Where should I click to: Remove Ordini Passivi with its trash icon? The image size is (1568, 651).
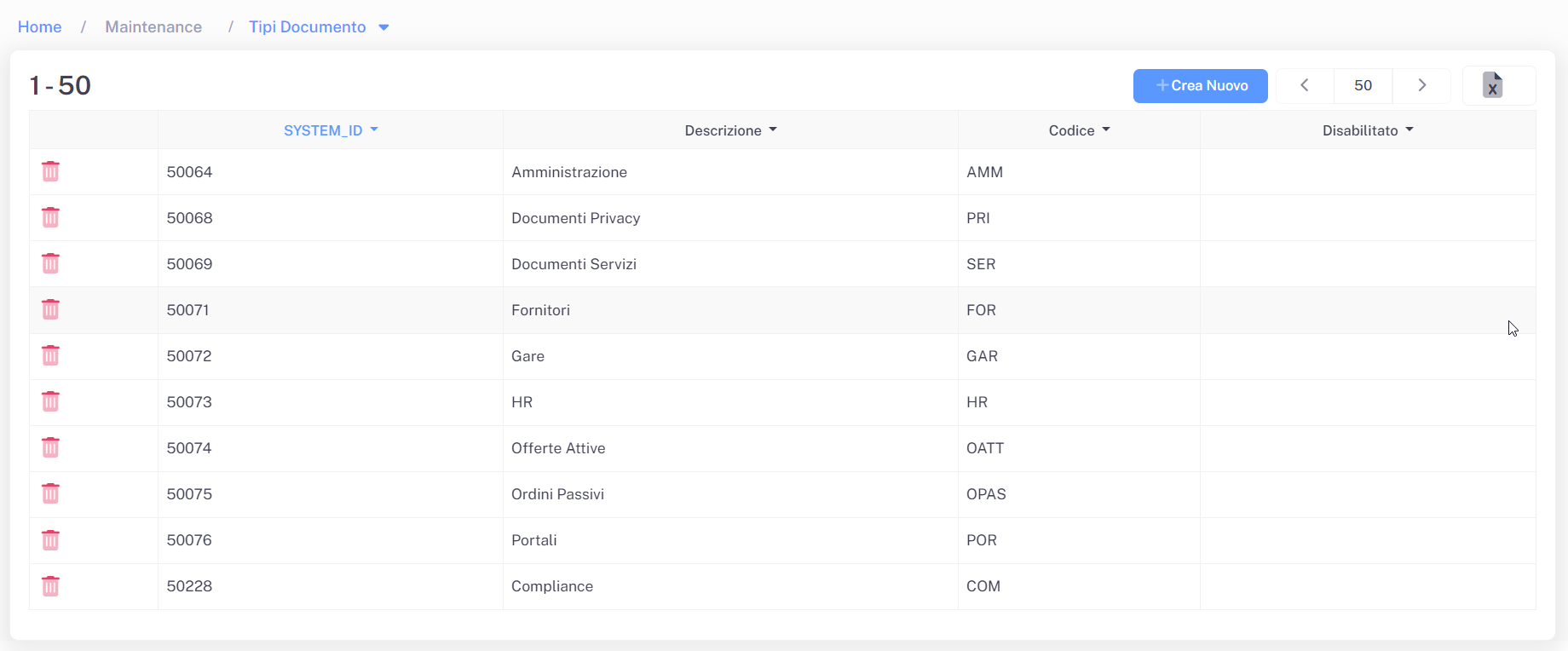pyautogui.click(x=50, y=494)
